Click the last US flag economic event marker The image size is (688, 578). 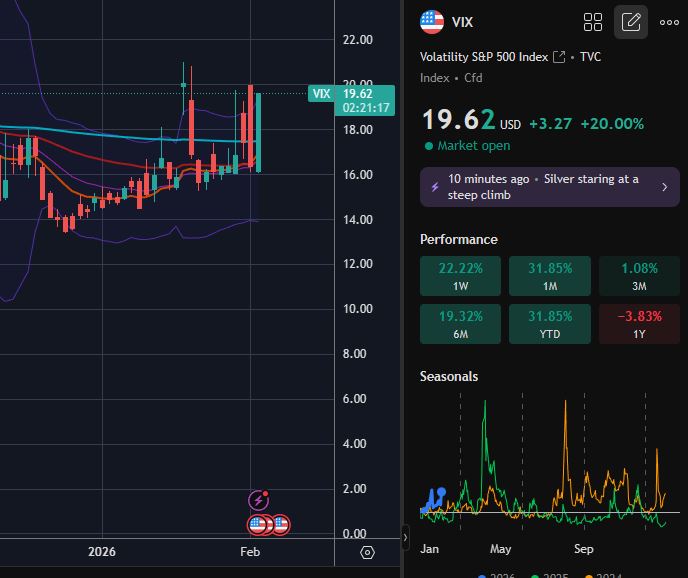pyautogui.click(x=280, y=525)
